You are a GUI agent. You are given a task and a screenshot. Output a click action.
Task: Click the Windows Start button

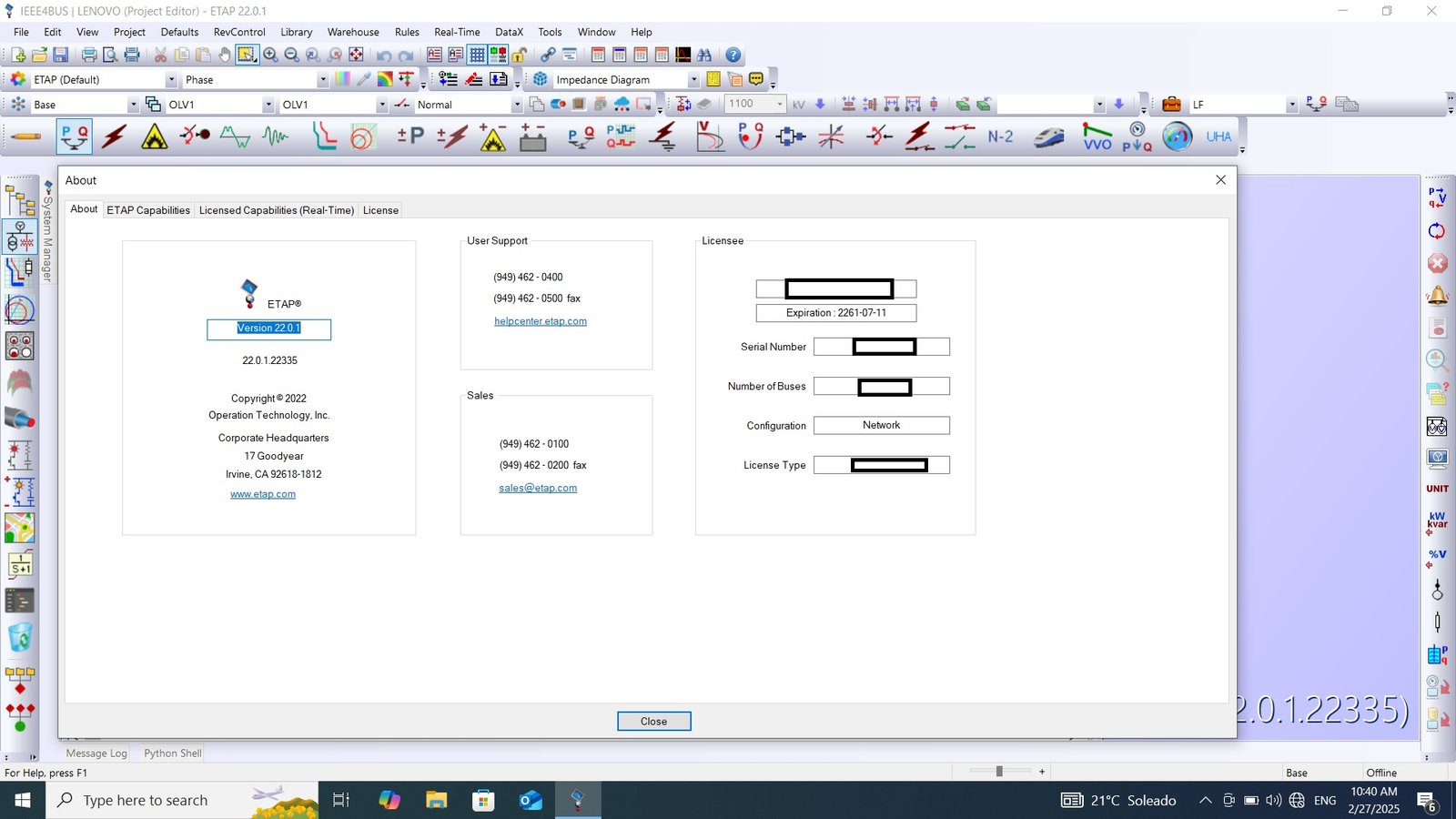click(23, 801)
